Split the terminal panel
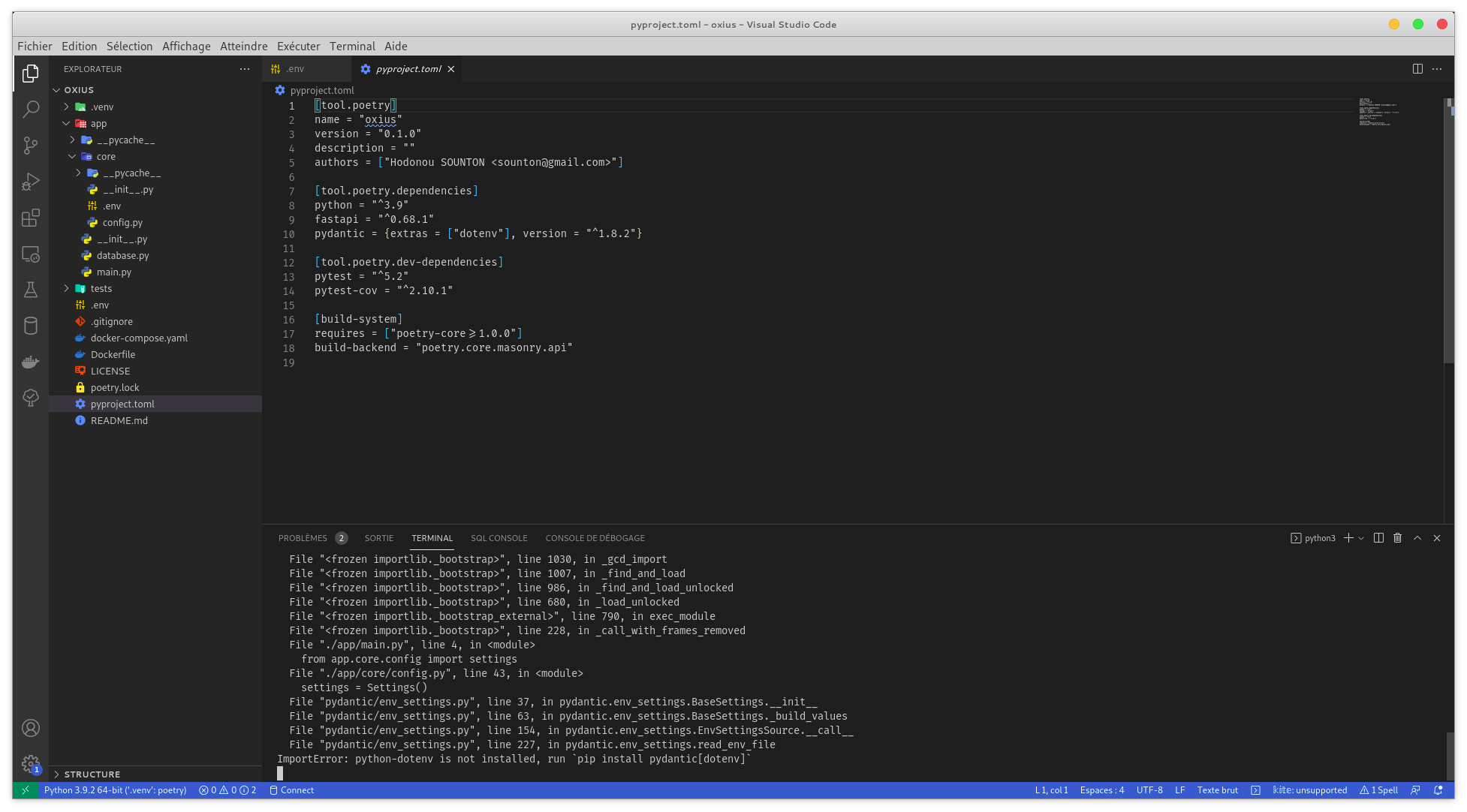Screen dimensions: 1467x812 (x=1378, y=538)
